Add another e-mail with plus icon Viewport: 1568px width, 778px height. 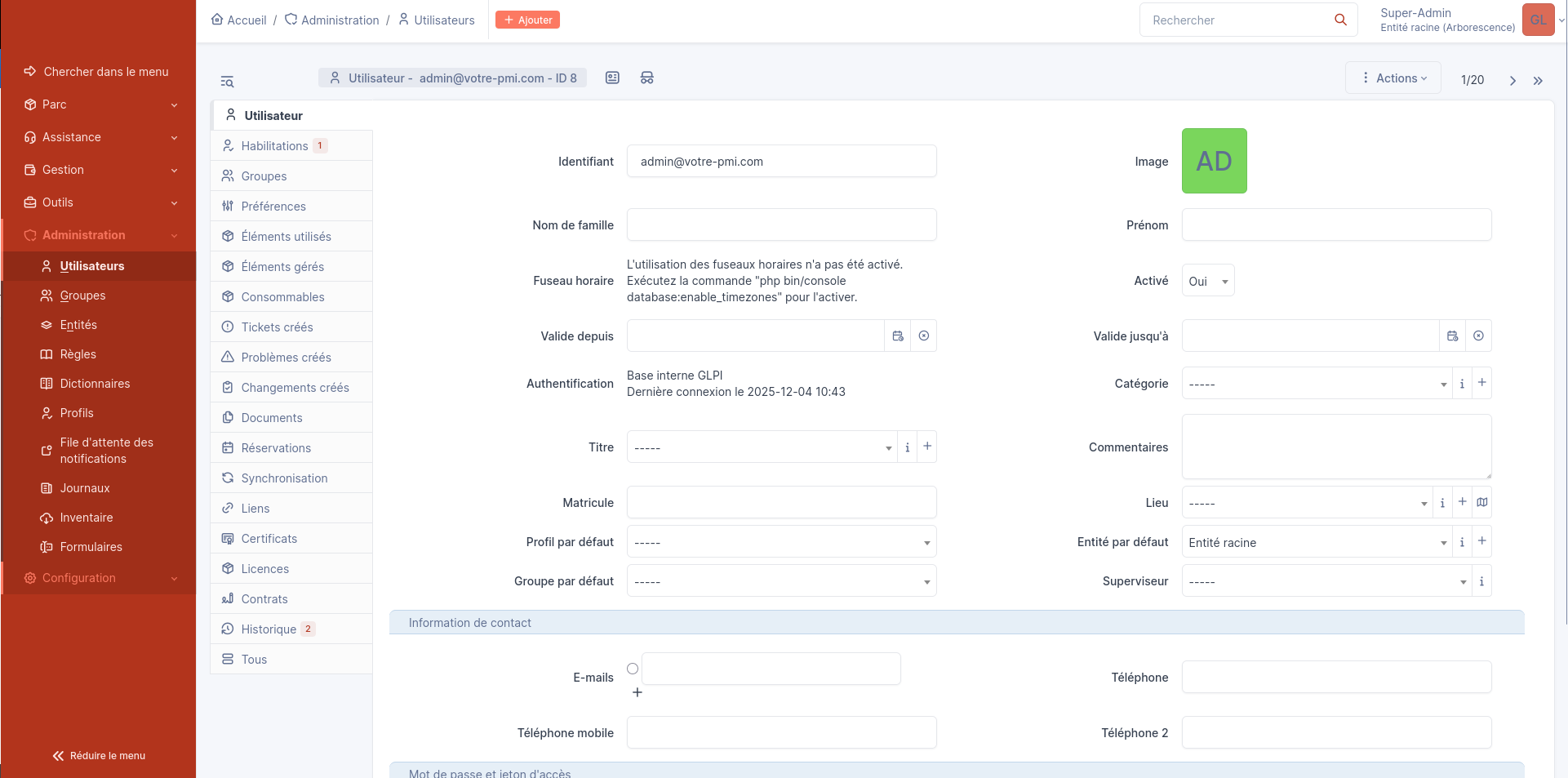point(637,692)
